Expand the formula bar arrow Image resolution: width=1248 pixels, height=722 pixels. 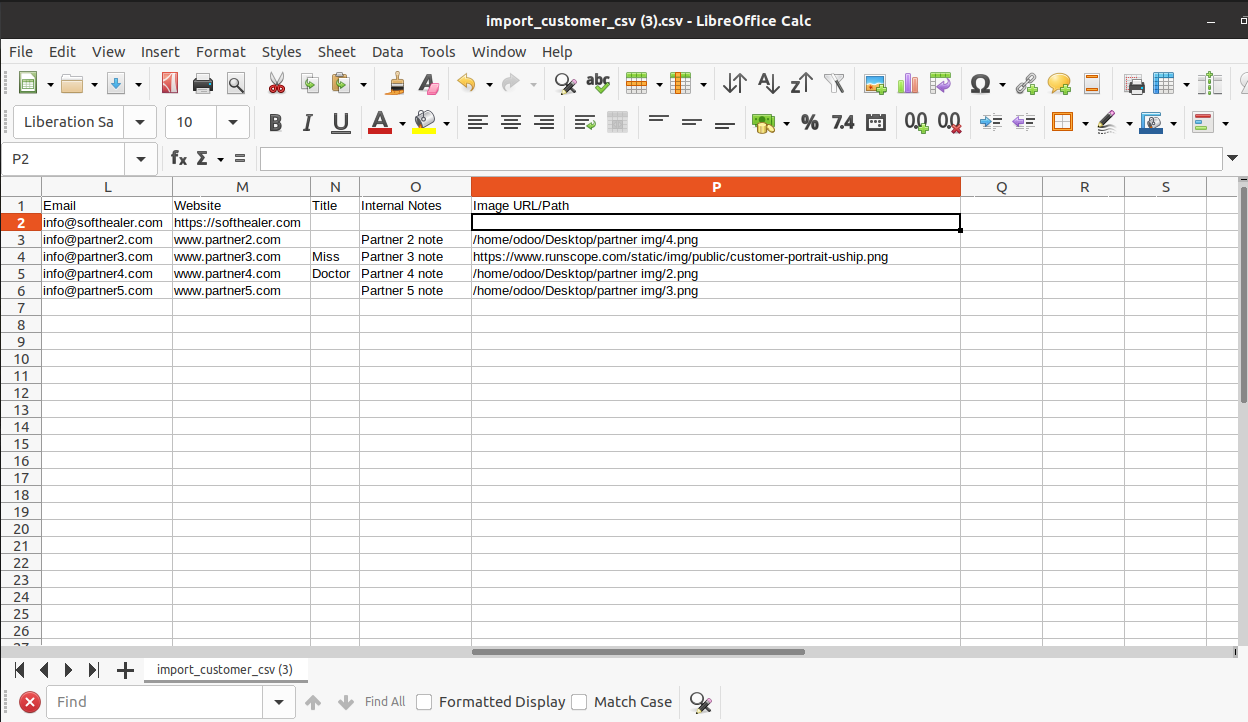pos(1232,158)
